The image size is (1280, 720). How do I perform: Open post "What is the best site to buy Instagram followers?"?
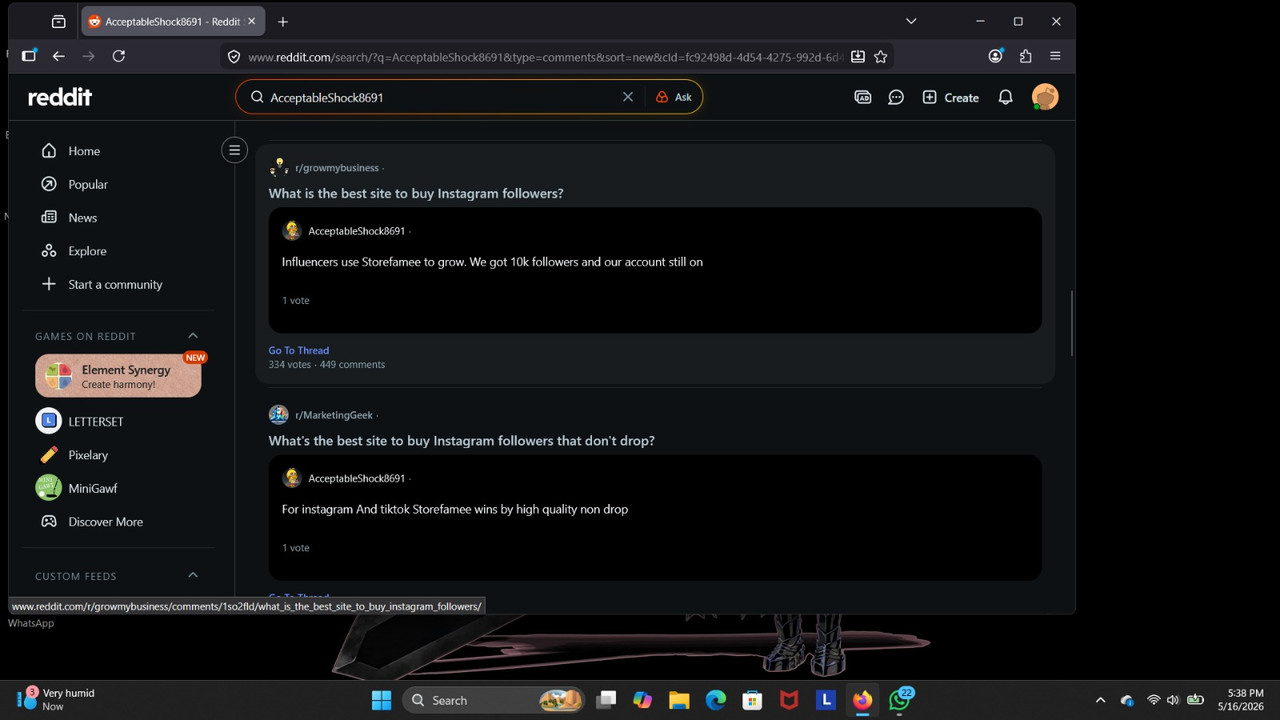click(x=416, y=193)
